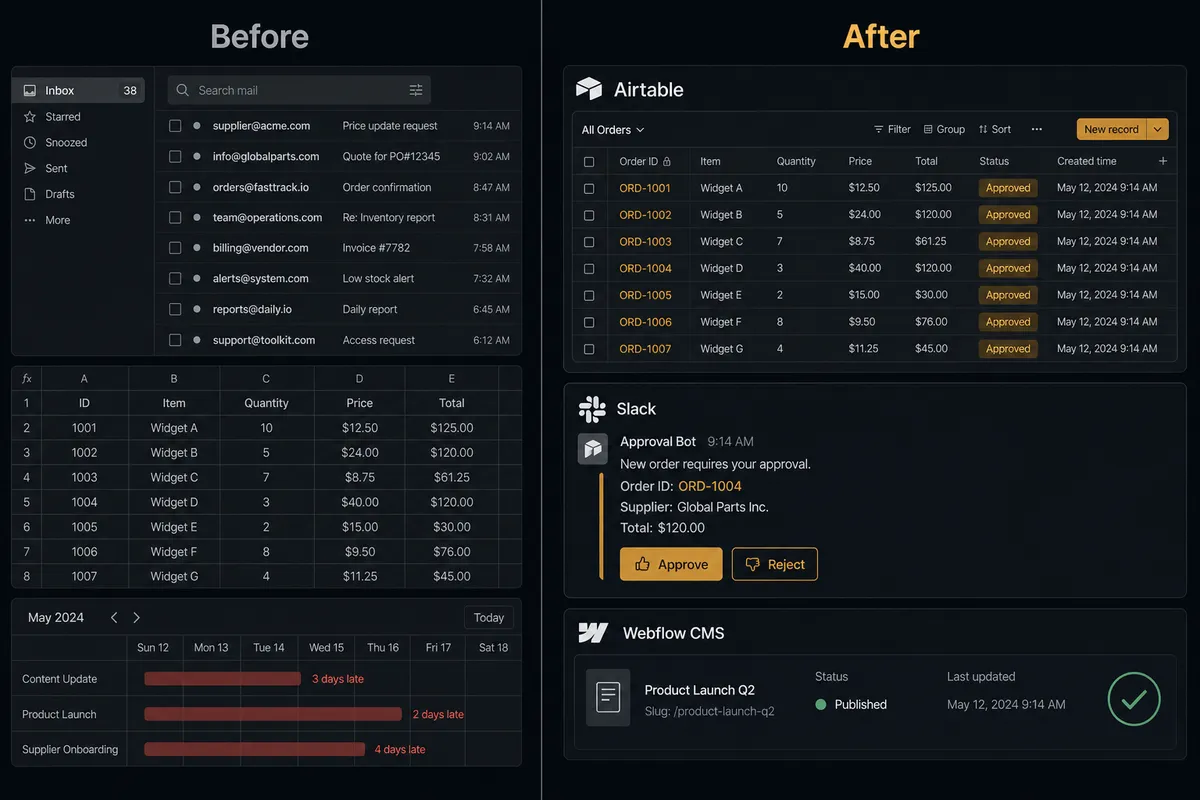This screenshot has width=1200, height=800.
Task: Select the Supplier Onboarding timeline bar
Action: click(254, 749)
